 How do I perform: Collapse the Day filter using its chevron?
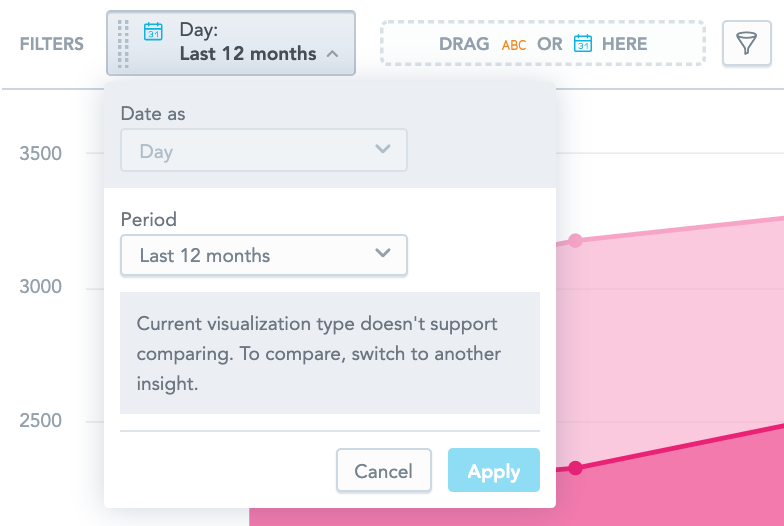[332, 55]
